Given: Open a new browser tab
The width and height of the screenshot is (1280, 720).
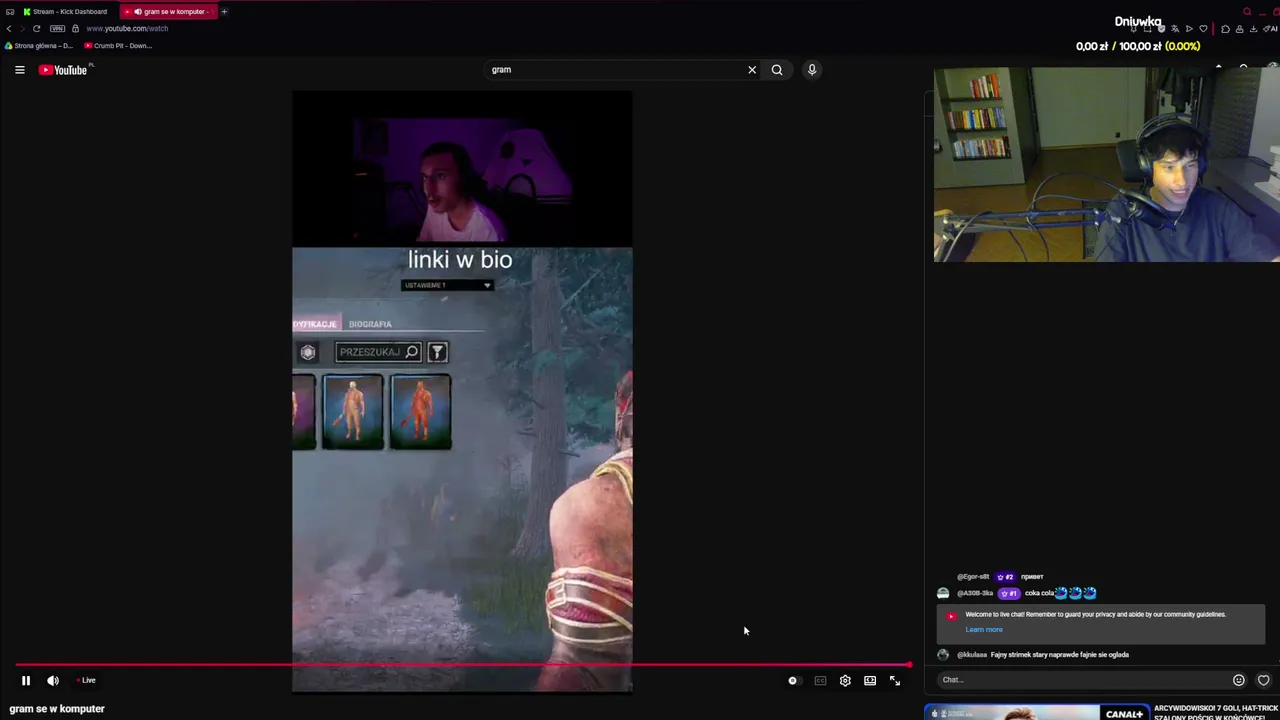Looking at the screenshot, I should [x=224, y=12].
